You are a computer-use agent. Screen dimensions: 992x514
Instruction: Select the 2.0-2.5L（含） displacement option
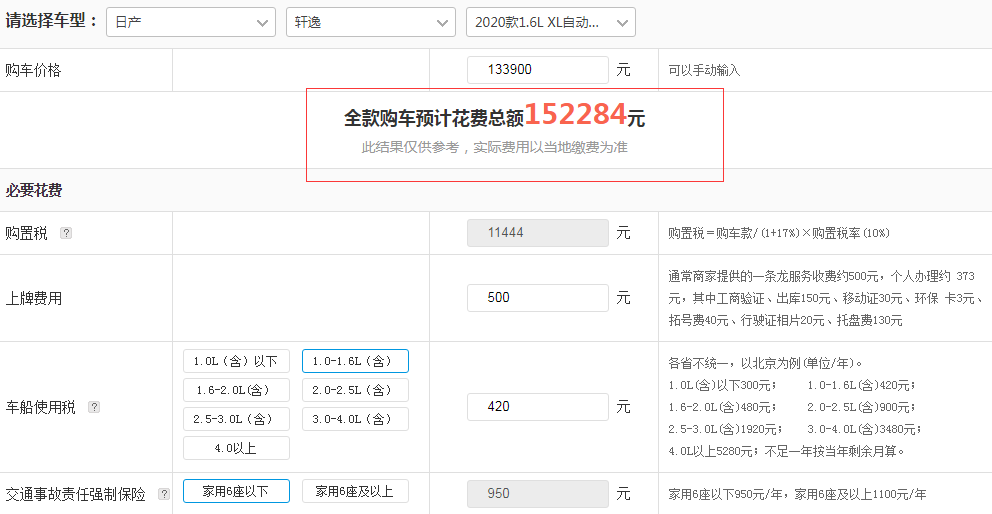point(355,390)
